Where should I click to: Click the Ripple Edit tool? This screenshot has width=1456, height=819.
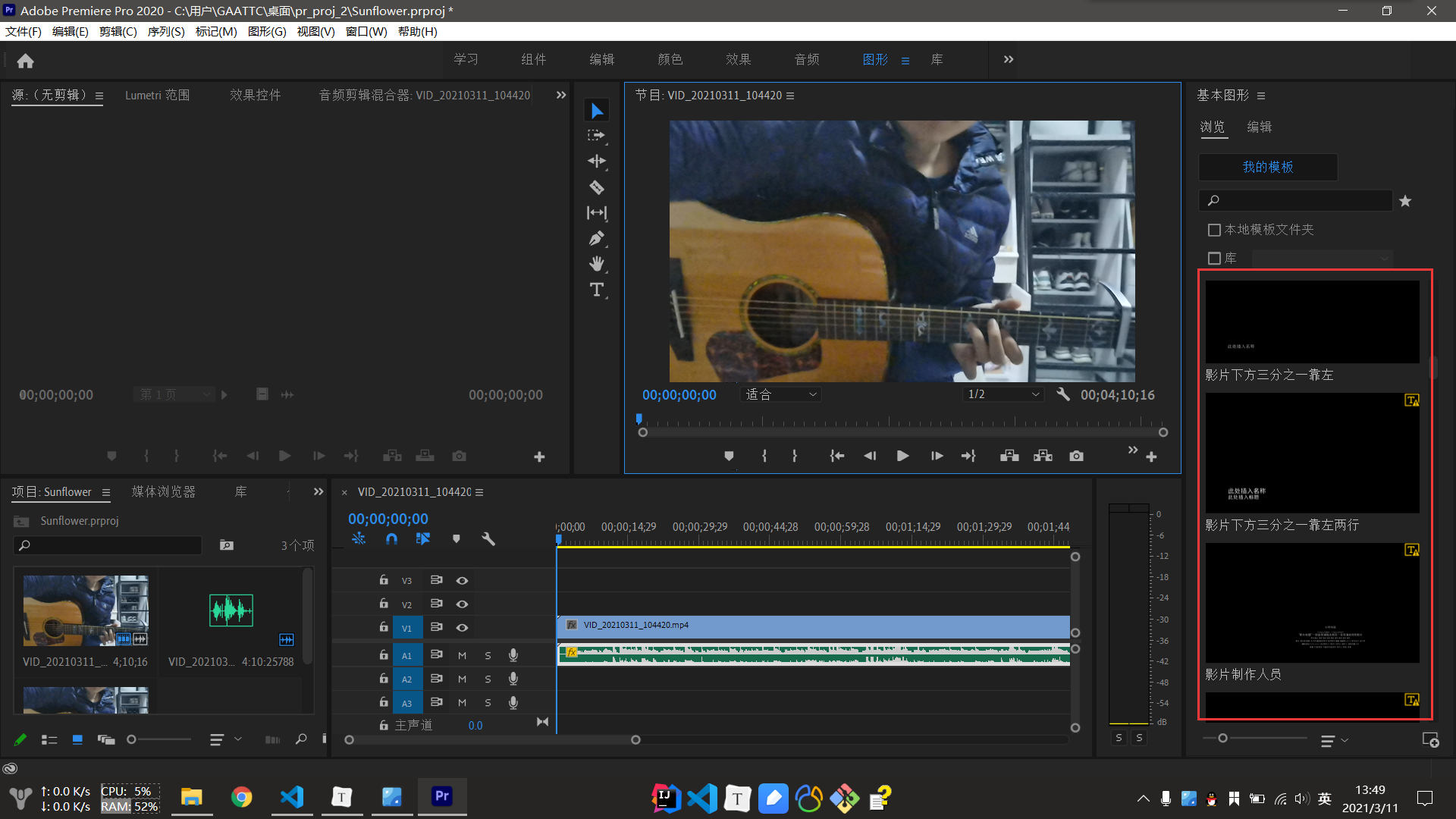[597, 161]
